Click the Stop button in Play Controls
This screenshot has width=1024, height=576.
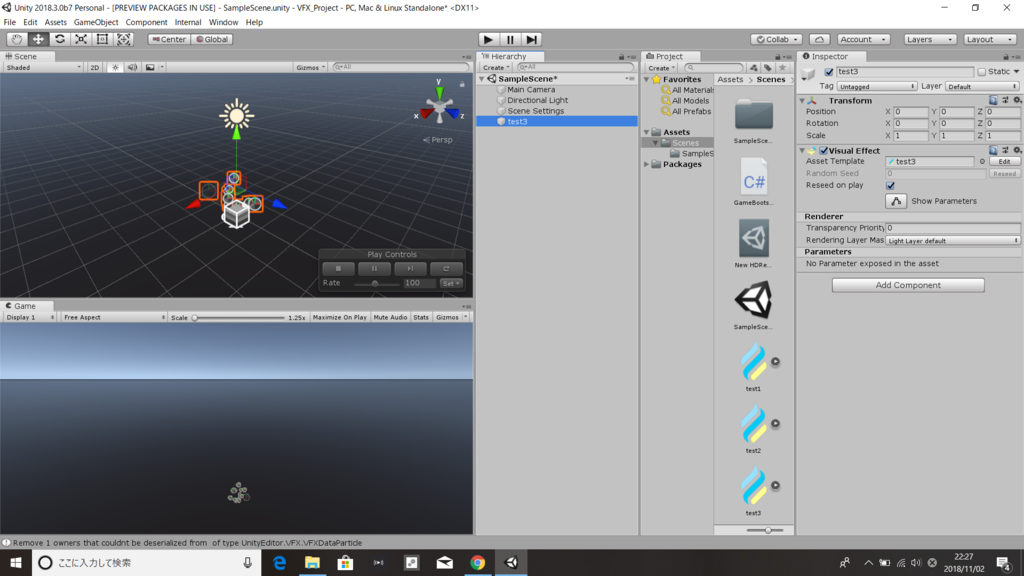point(338,268)
